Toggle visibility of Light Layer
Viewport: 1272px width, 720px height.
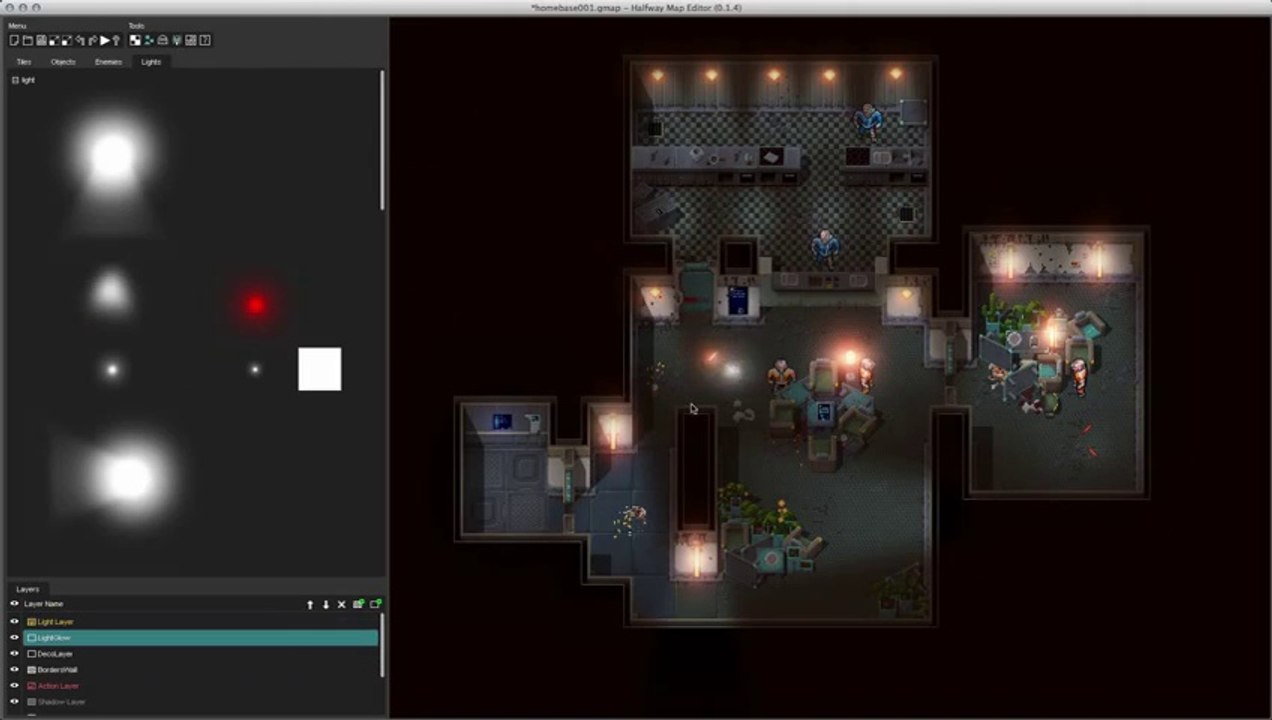tap(14, 622)
